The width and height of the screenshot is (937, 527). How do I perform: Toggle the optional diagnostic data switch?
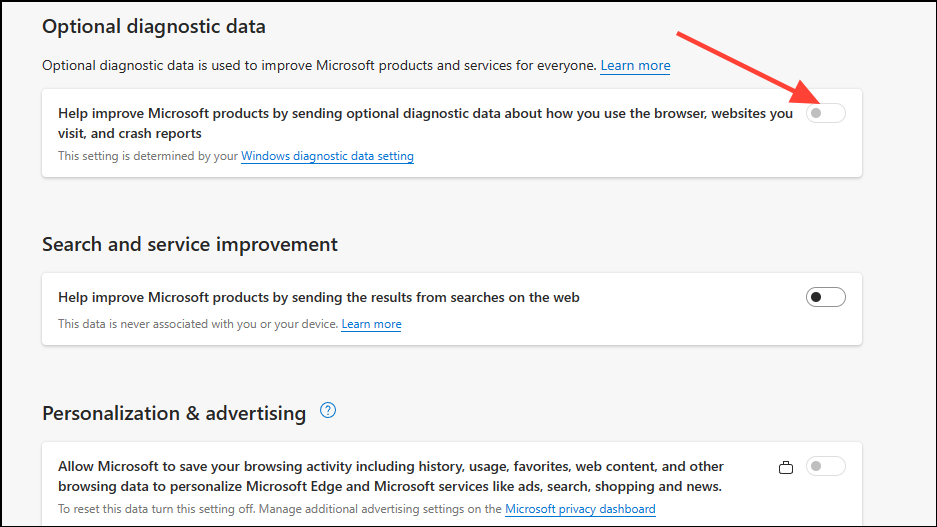tap(825, 113)
